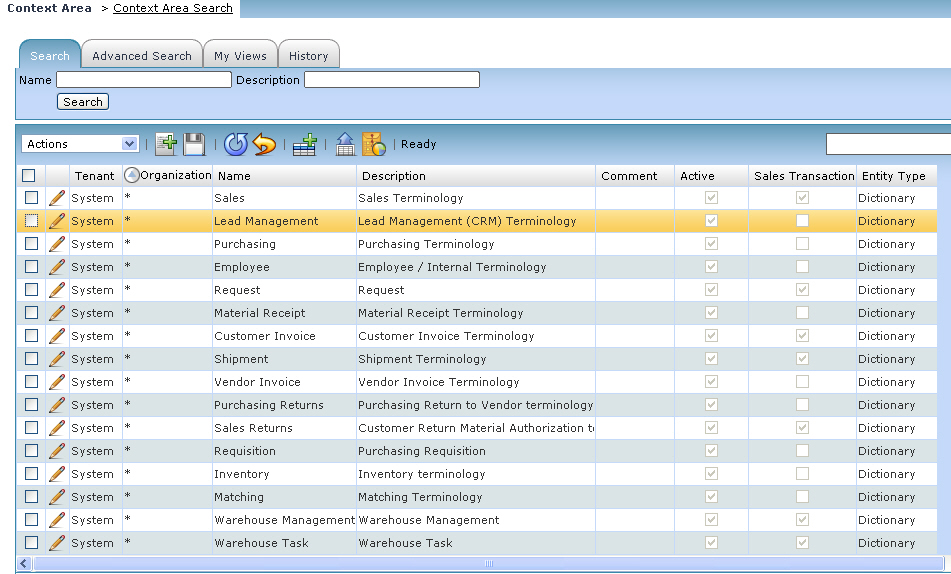Click pencil icon for Warehouse Task row
The image size is (951, 574).
pyautogui.click(x=57, y=543)
